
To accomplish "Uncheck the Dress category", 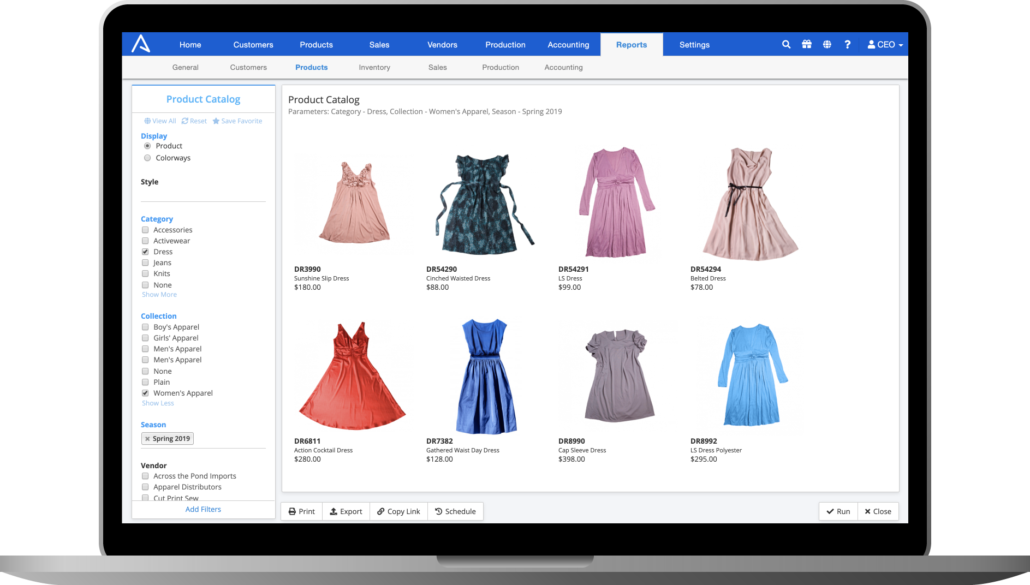I will coord(145,251).
